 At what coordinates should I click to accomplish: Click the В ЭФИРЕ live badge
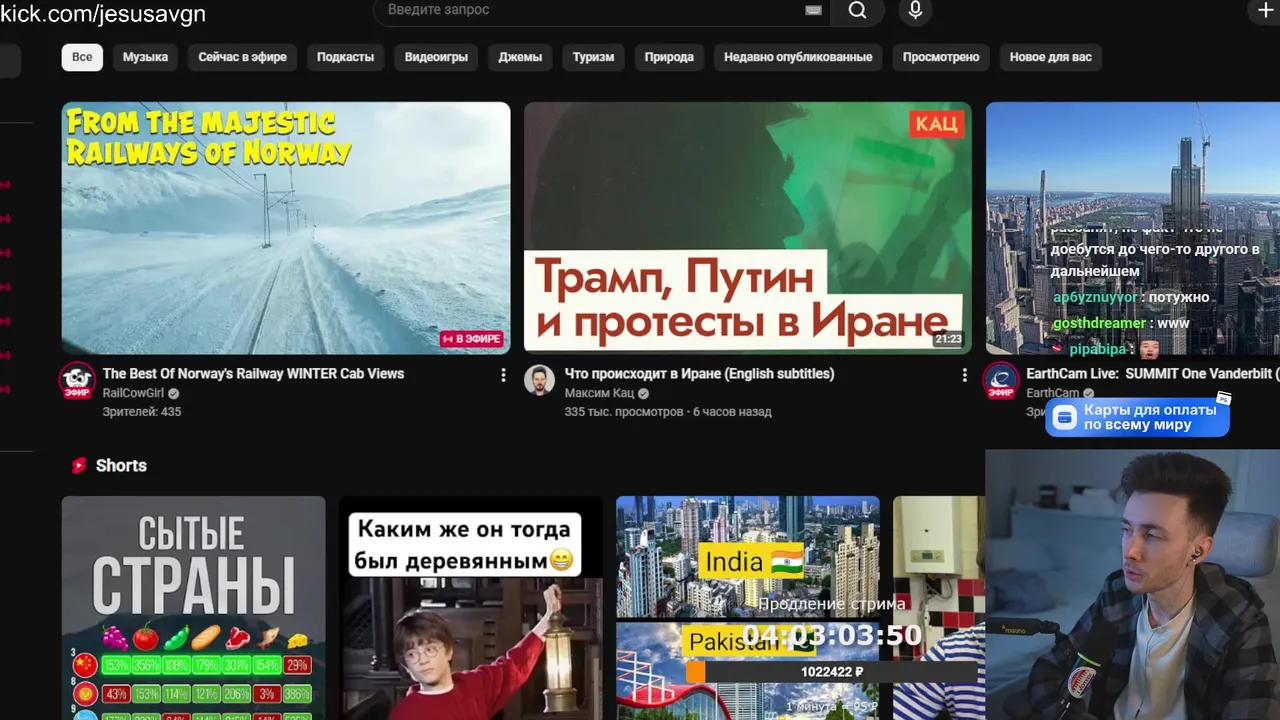click(x=471, y=339)
